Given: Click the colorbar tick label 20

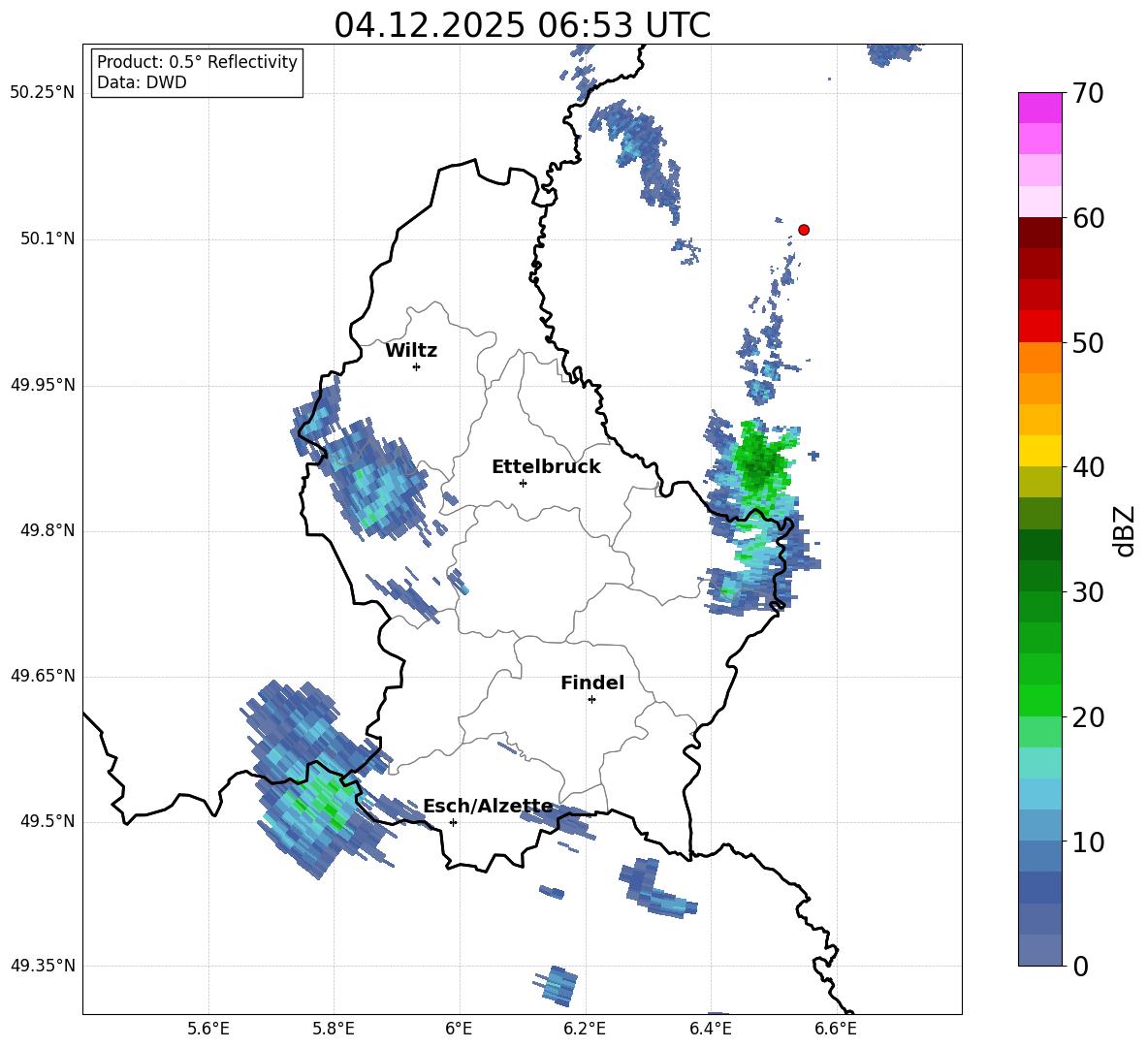Looking at the screenshot, I should (x=1088, y=716).
